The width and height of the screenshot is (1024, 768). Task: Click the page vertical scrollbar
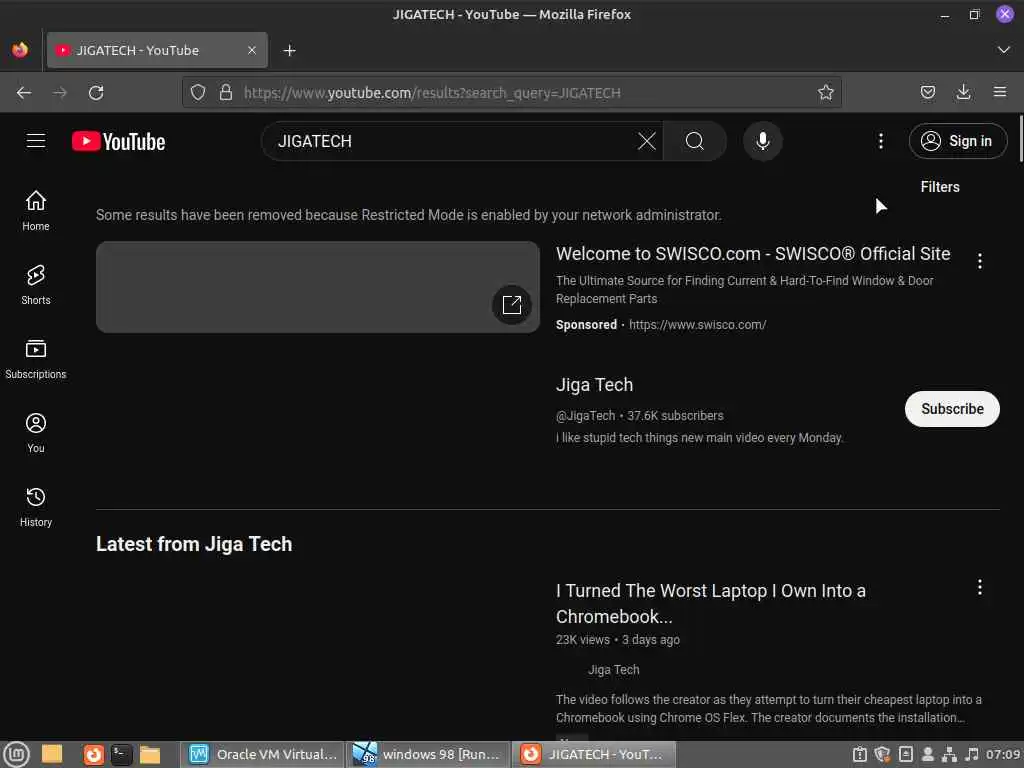point(1020,138)
